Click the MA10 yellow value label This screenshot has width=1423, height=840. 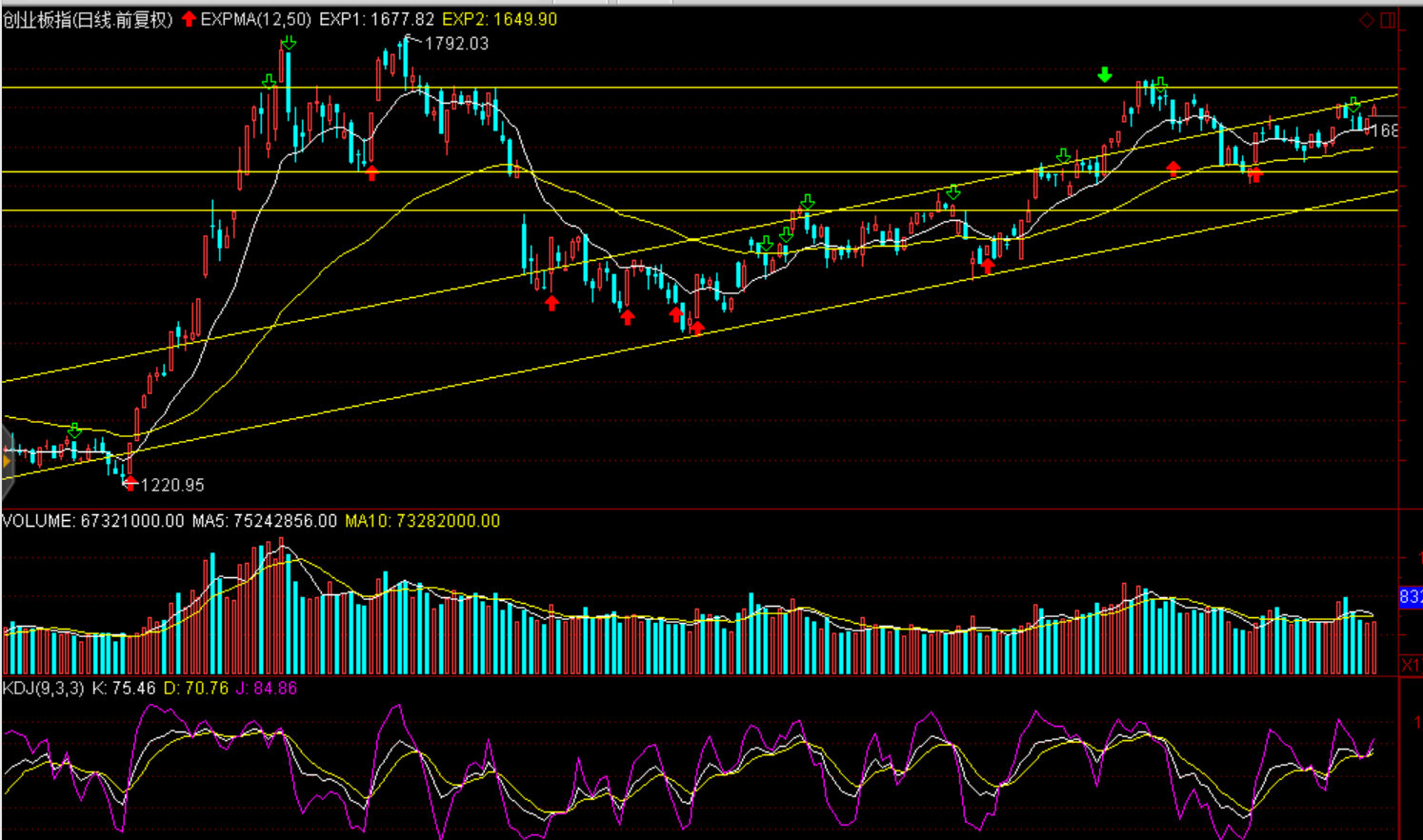coord(422,521)
